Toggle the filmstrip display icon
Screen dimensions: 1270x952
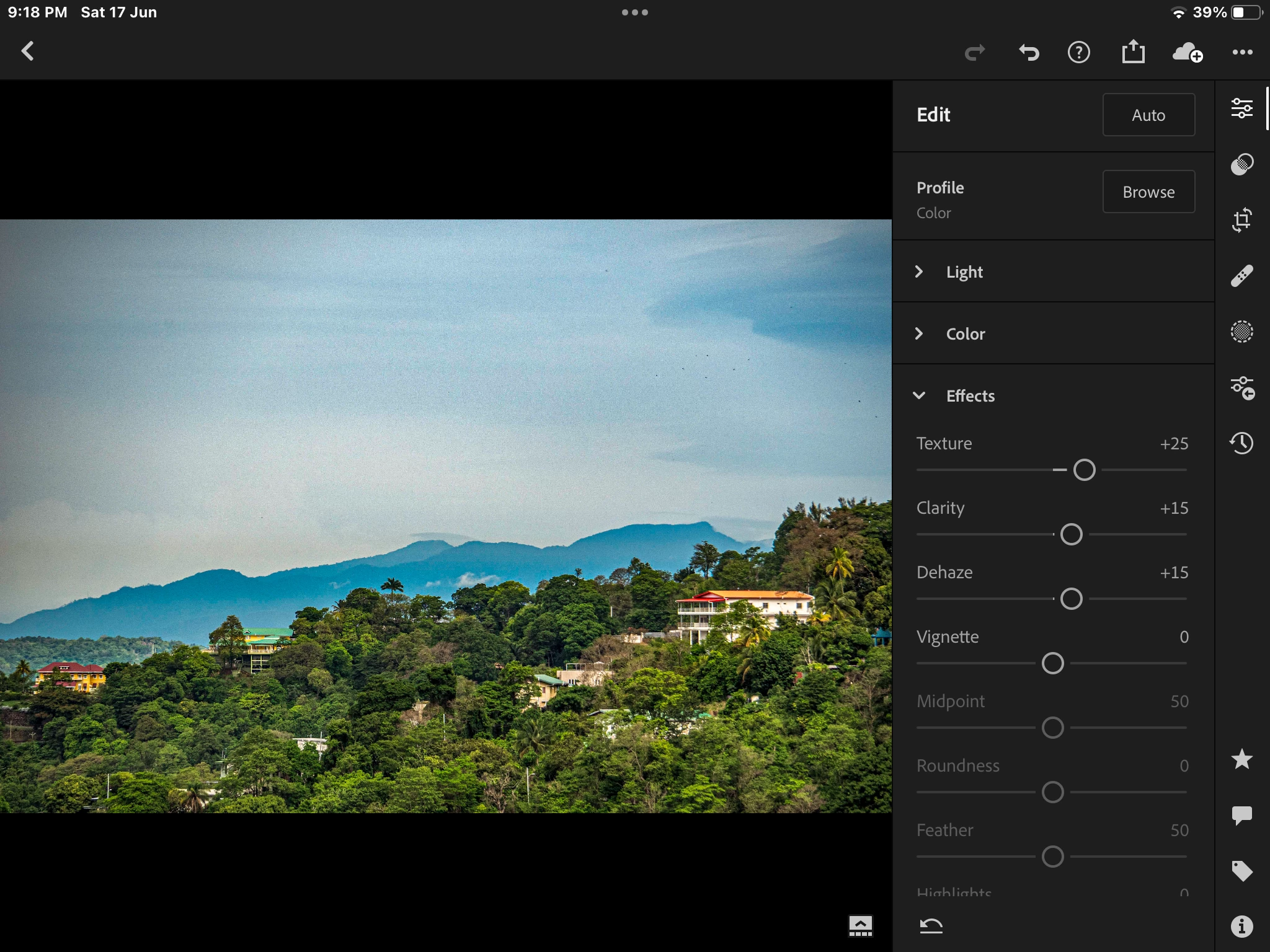click(860, 926)
